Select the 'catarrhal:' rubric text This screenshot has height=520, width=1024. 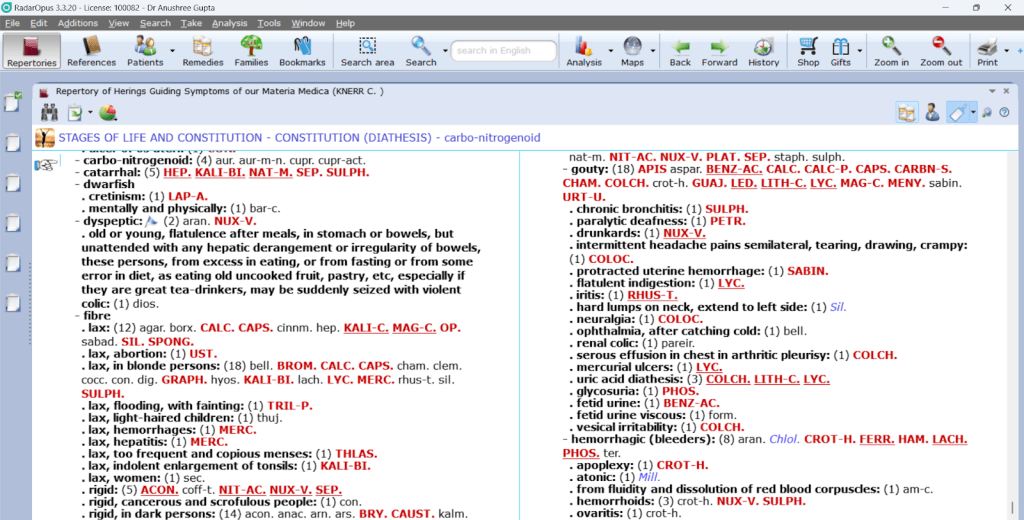click(x=112, y=172)
